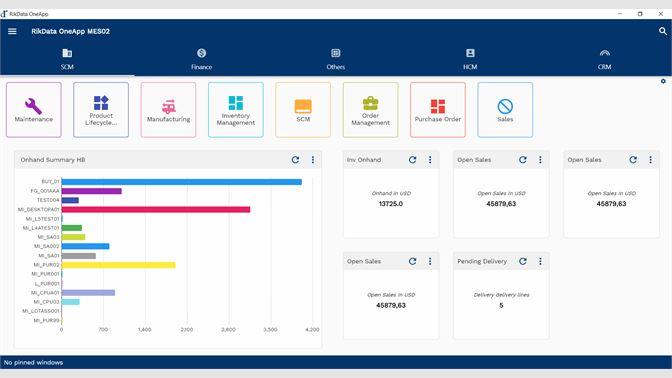Click the 4,200 axis value
The image size is (672, 378).
(x=312, y=330)
